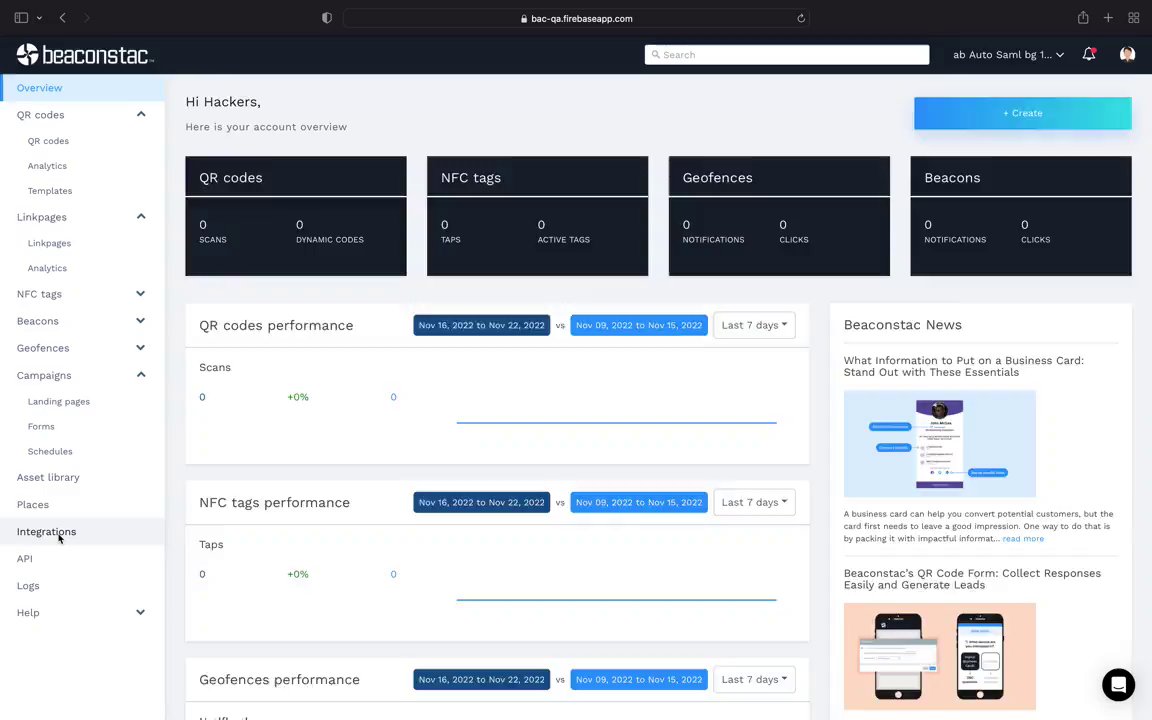Open Logs in the sidebar

point(28,586)
